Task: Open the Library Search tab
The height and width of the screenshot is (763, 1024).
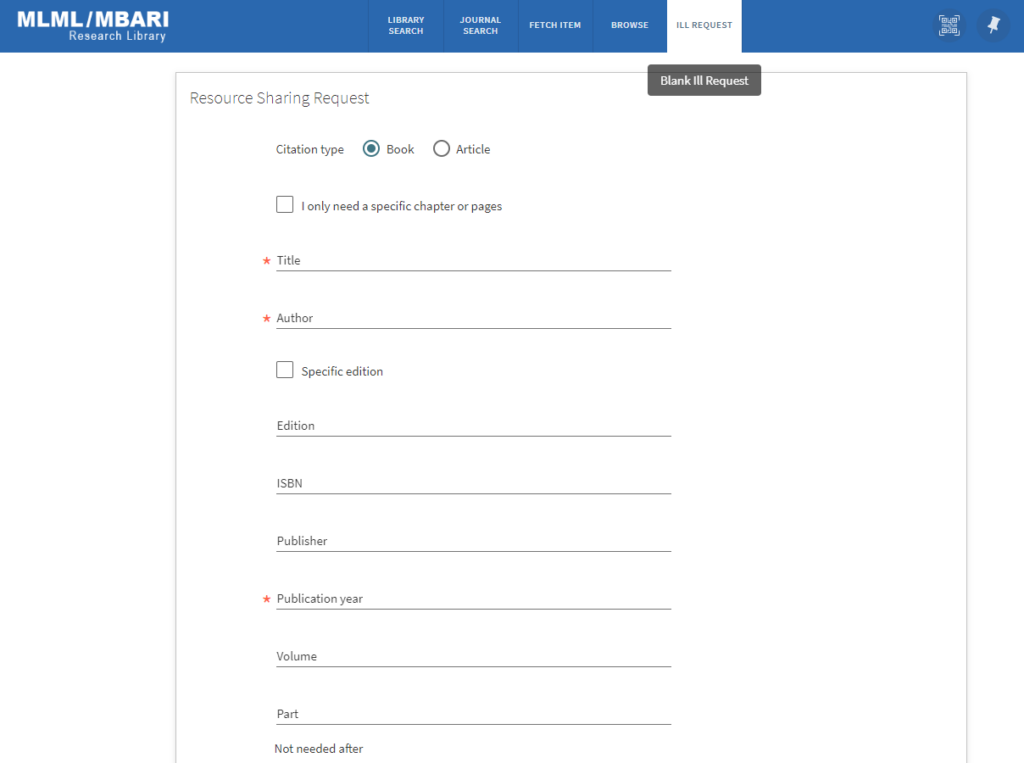Action: click(406, 26)
